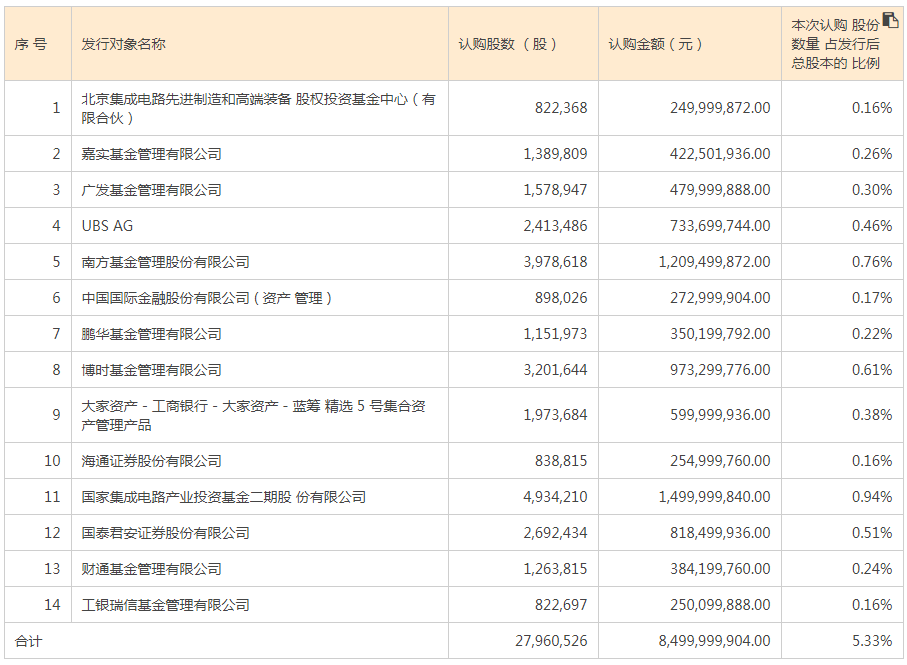
Task: Click share count 1,389,809
Action: coord(555,154)
